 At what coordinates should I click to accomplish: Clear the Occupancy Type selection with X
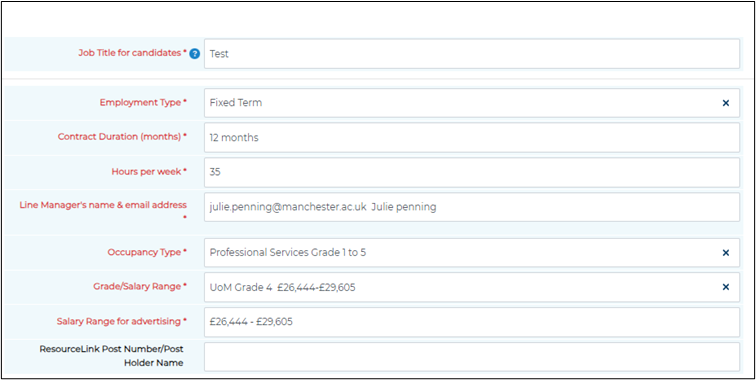[x=726, y=253]
